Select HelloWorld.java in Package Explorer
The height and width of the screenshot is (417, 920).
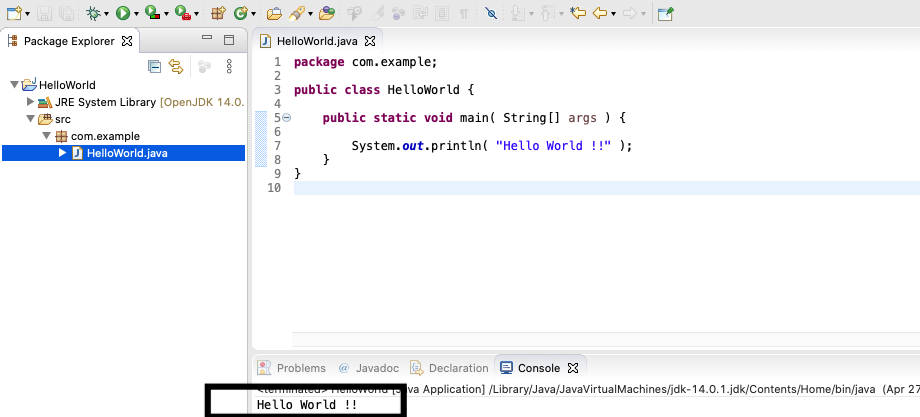pyautogui.click(x=123, y=153)
